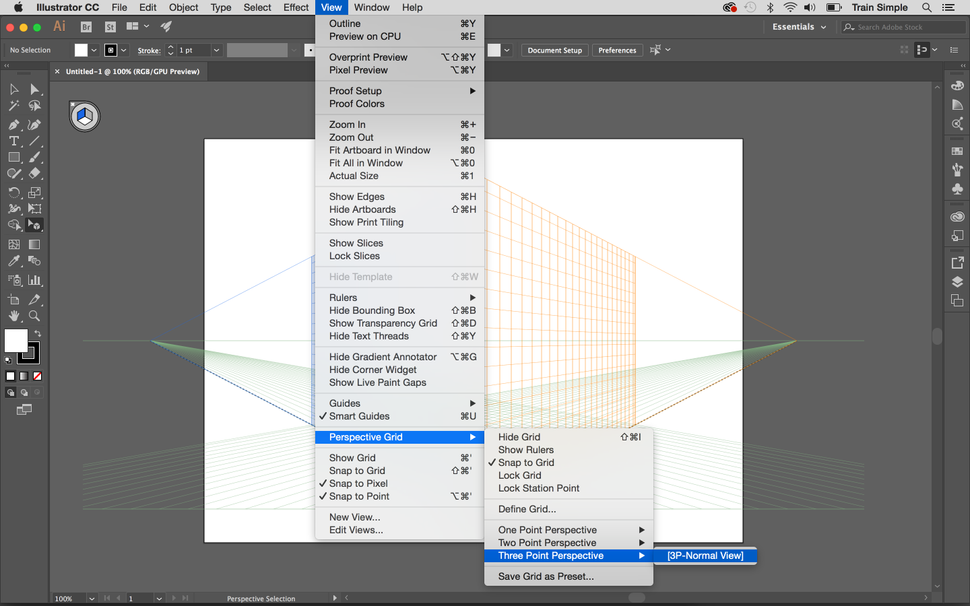The image size is (970, 606).
Task: Choose the Rectangle tool
Action: pyautogui.click(x=12, y=157)
